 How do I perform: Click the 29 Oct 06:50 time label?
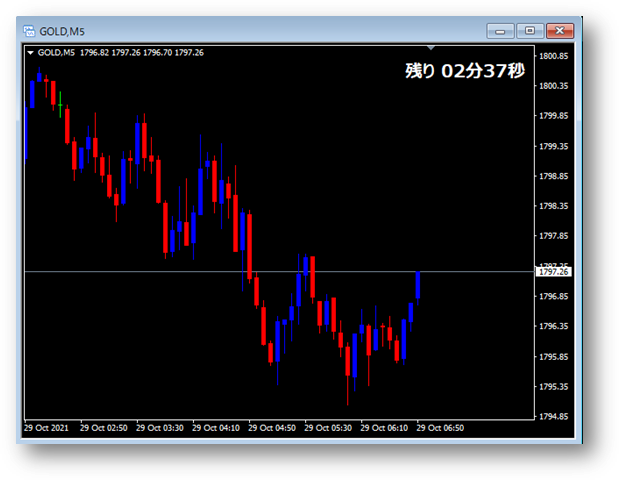[x=440, y=428]
